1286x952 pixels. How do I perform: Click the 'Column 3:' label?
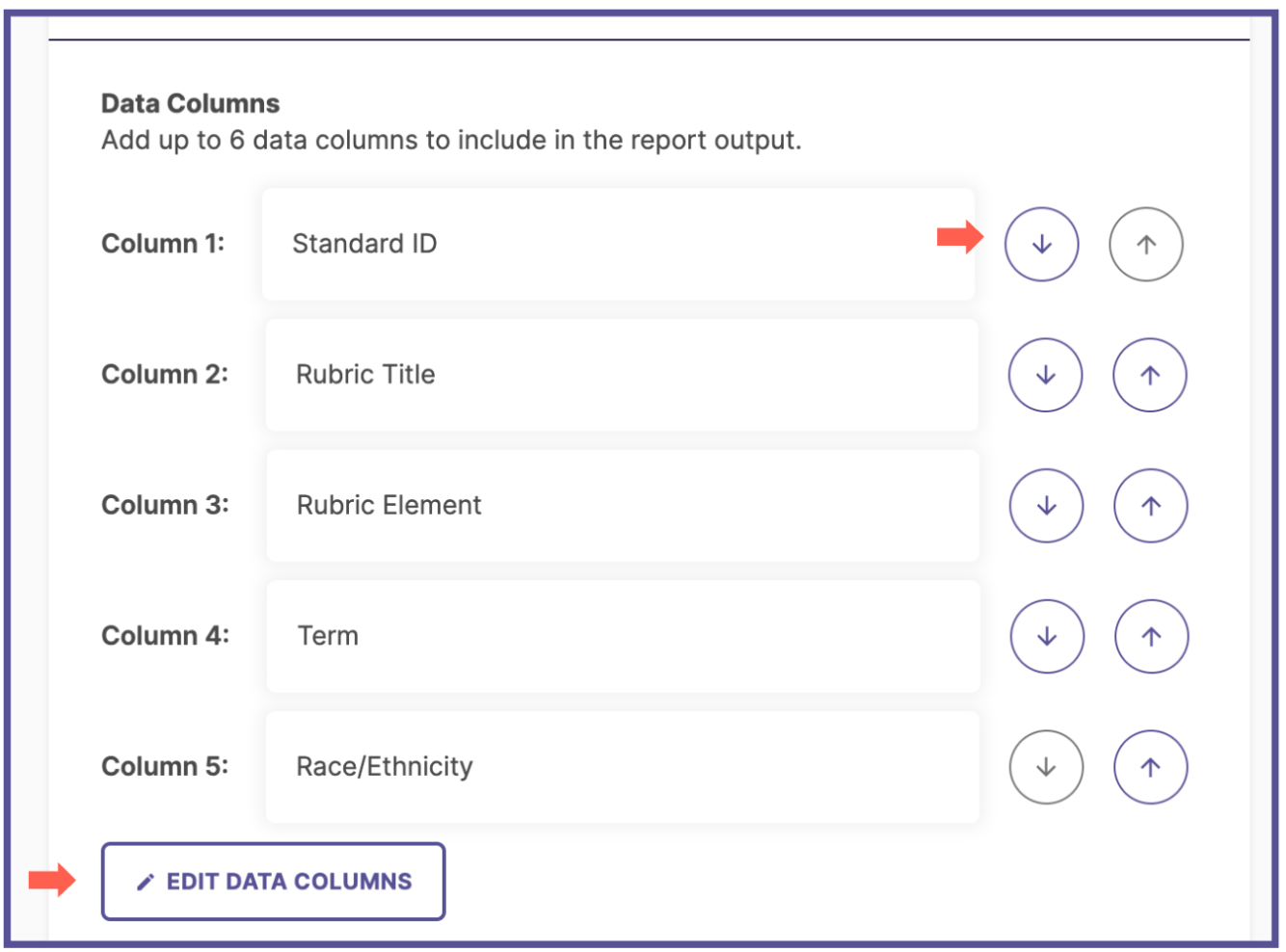[165, 506]
